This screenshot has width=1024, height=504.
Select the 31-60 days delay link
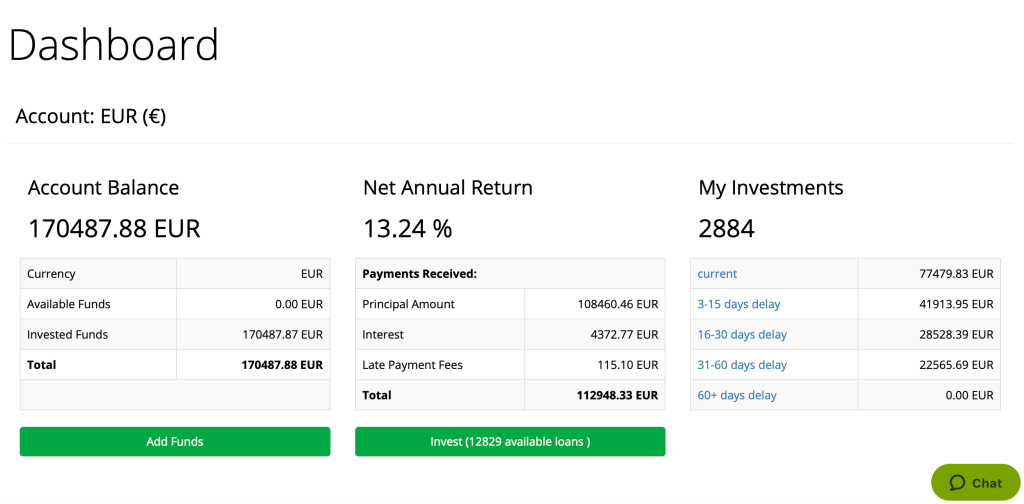(742, 365)
